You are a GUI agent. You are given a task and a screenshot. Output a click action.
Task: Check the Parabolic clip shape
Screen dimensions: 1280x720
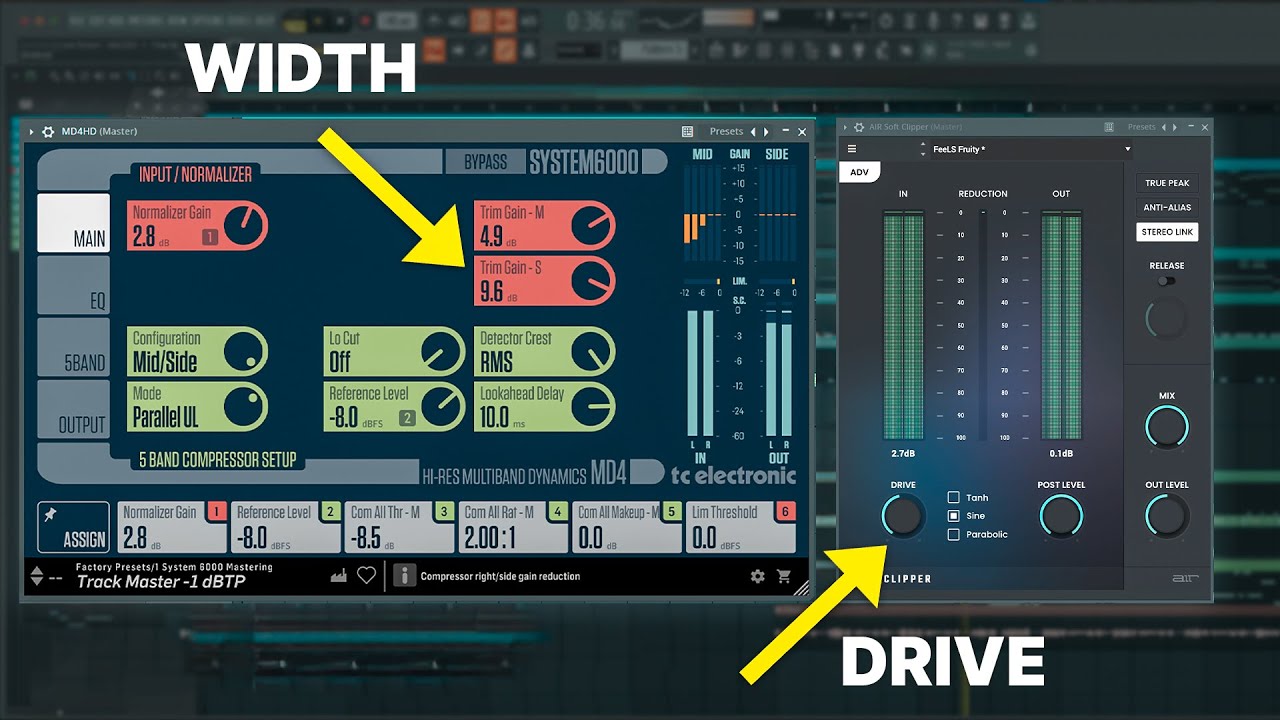point(954,534)
